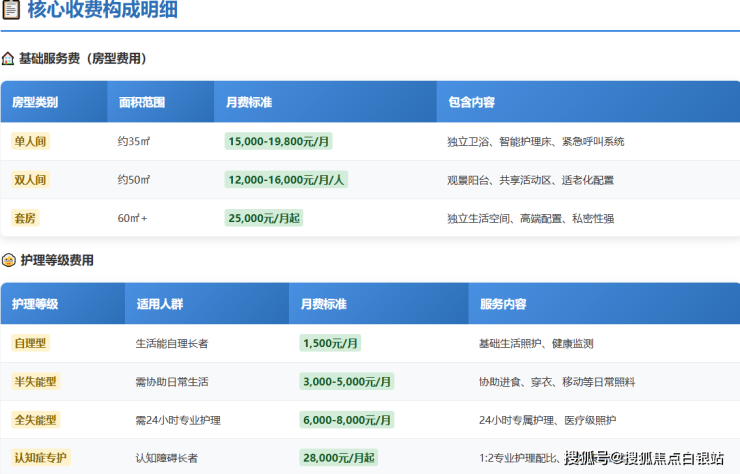Click the house icon beside 基础服务费
The width and height of the screenshot is (740, 474).
[x=8, y=59]
